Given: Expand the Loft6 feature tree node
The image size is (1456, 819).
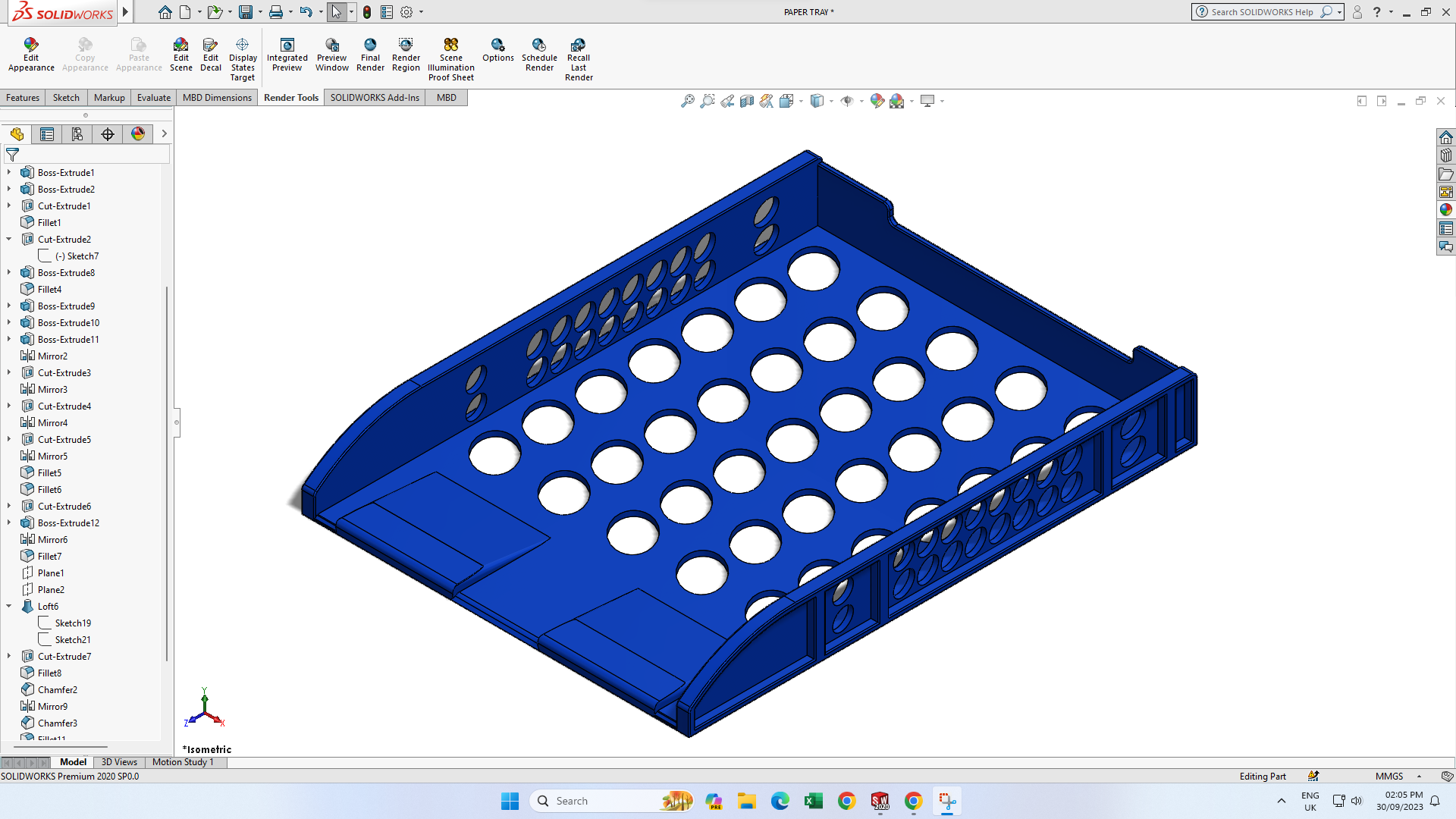Looking at the screenshot, I should tap(9, 606).
